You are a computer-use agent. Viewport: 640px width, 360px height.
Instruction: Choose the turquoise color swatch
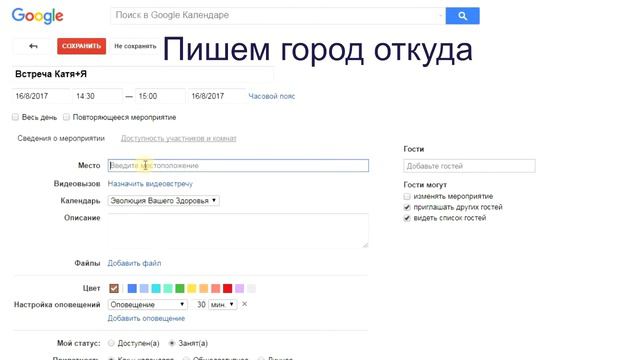coord(156,289)
